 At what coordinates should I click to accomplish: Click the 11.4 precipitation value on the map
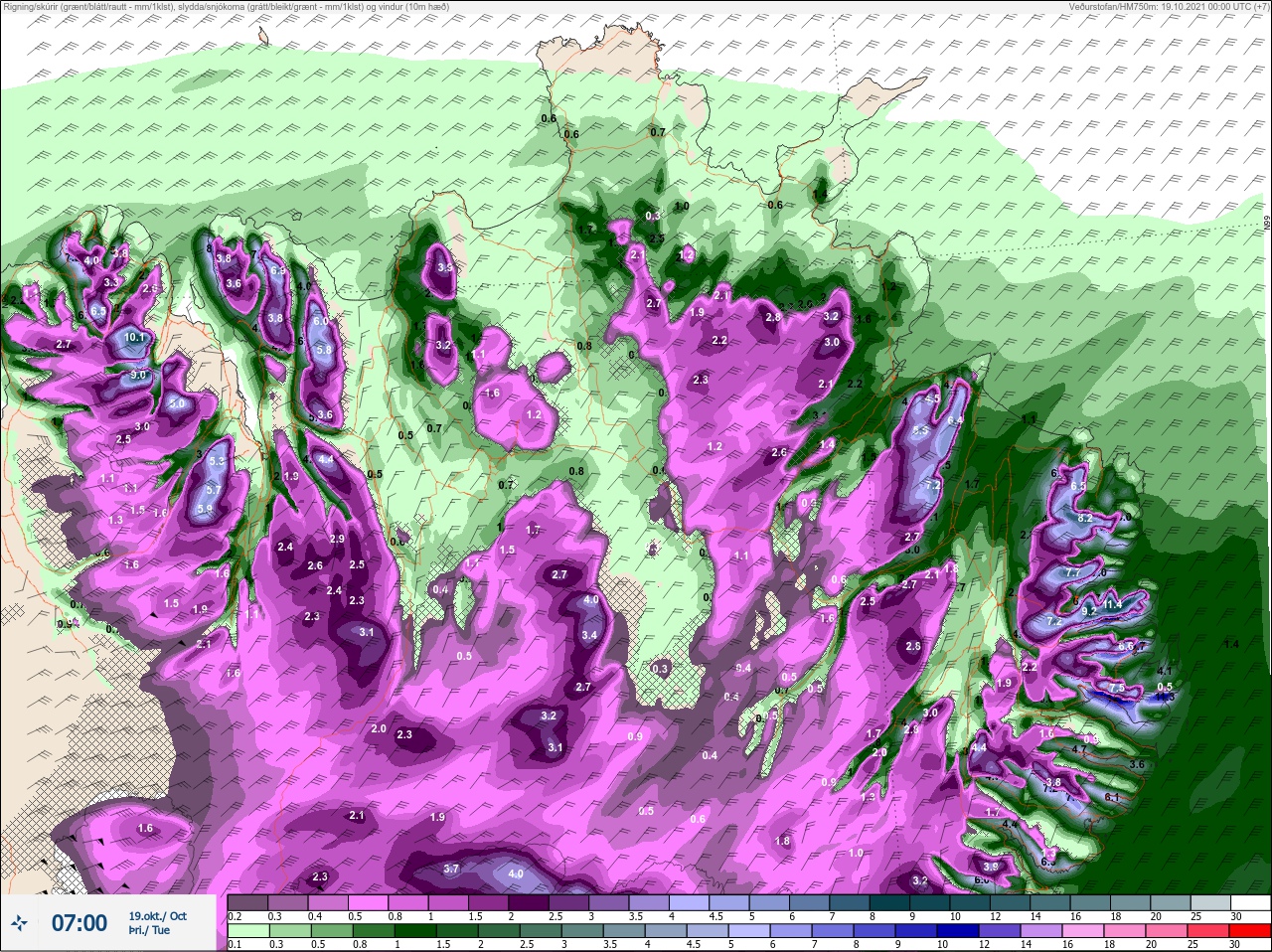coord(1112,604)
